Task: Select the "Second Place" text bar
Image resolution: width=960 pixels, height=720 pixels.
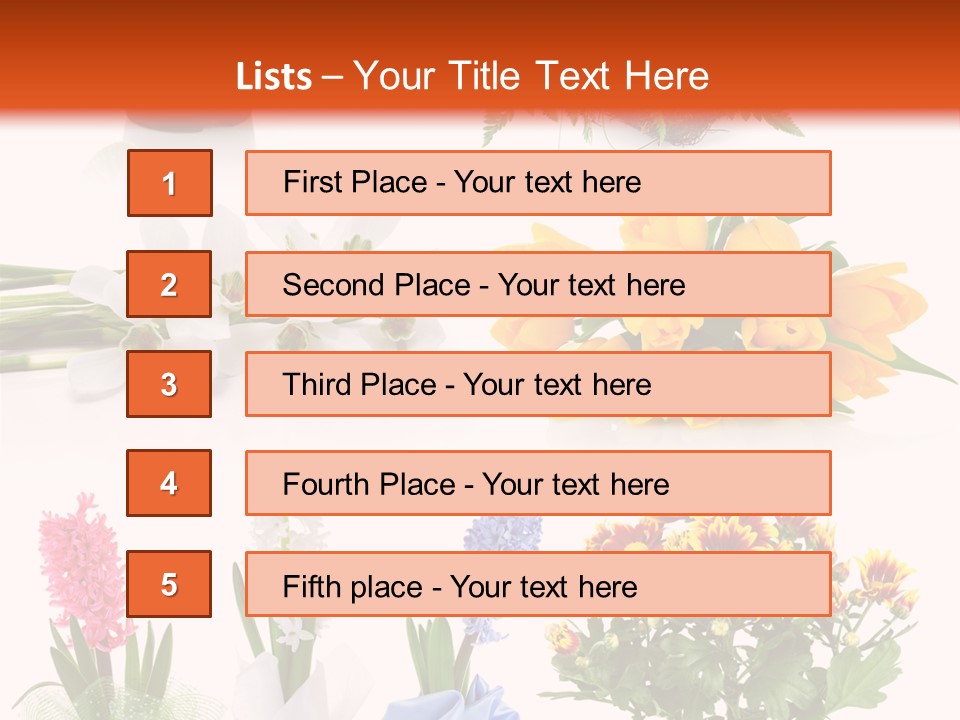Action: click(538, 284)
